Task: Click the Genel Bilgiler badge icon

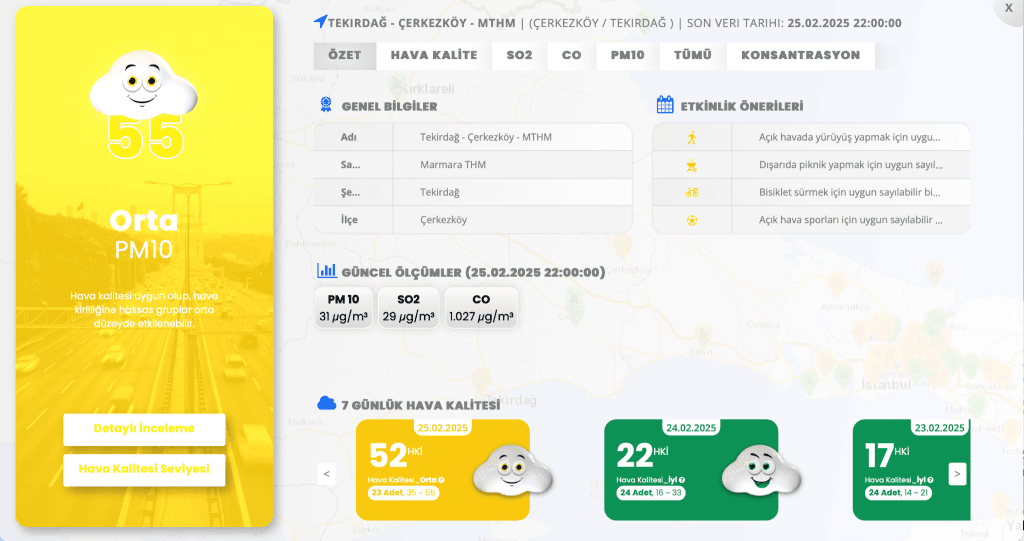Action: pos(326,105)
